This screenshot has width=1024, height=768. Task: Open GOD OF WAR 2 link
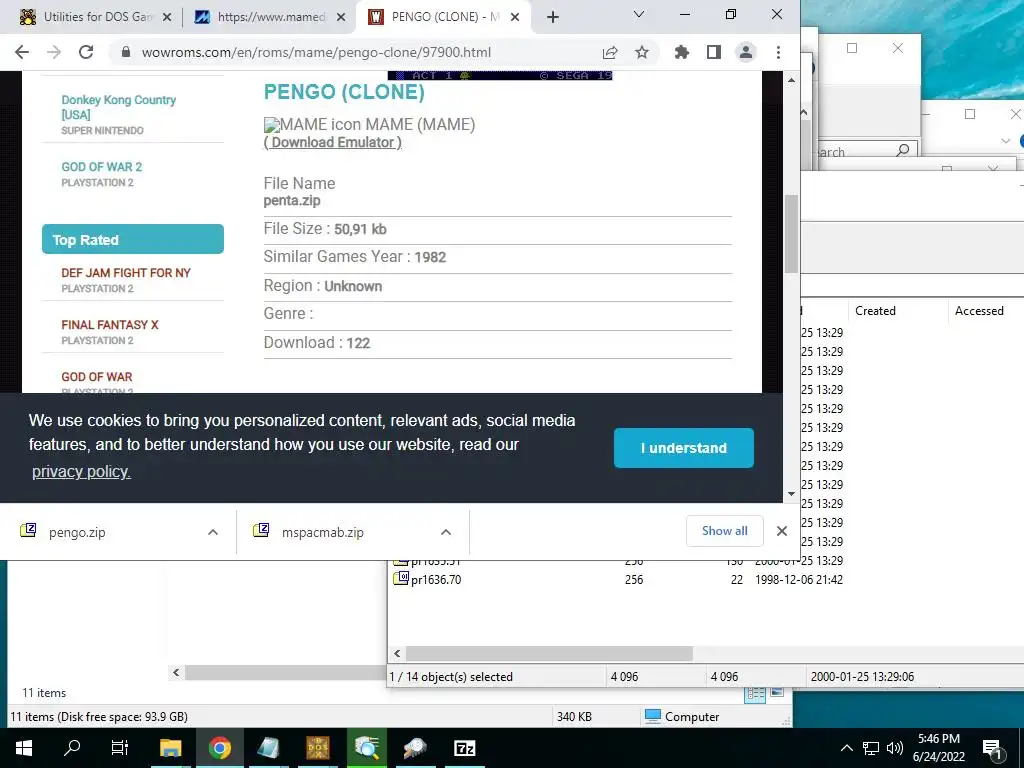[101, 167]
